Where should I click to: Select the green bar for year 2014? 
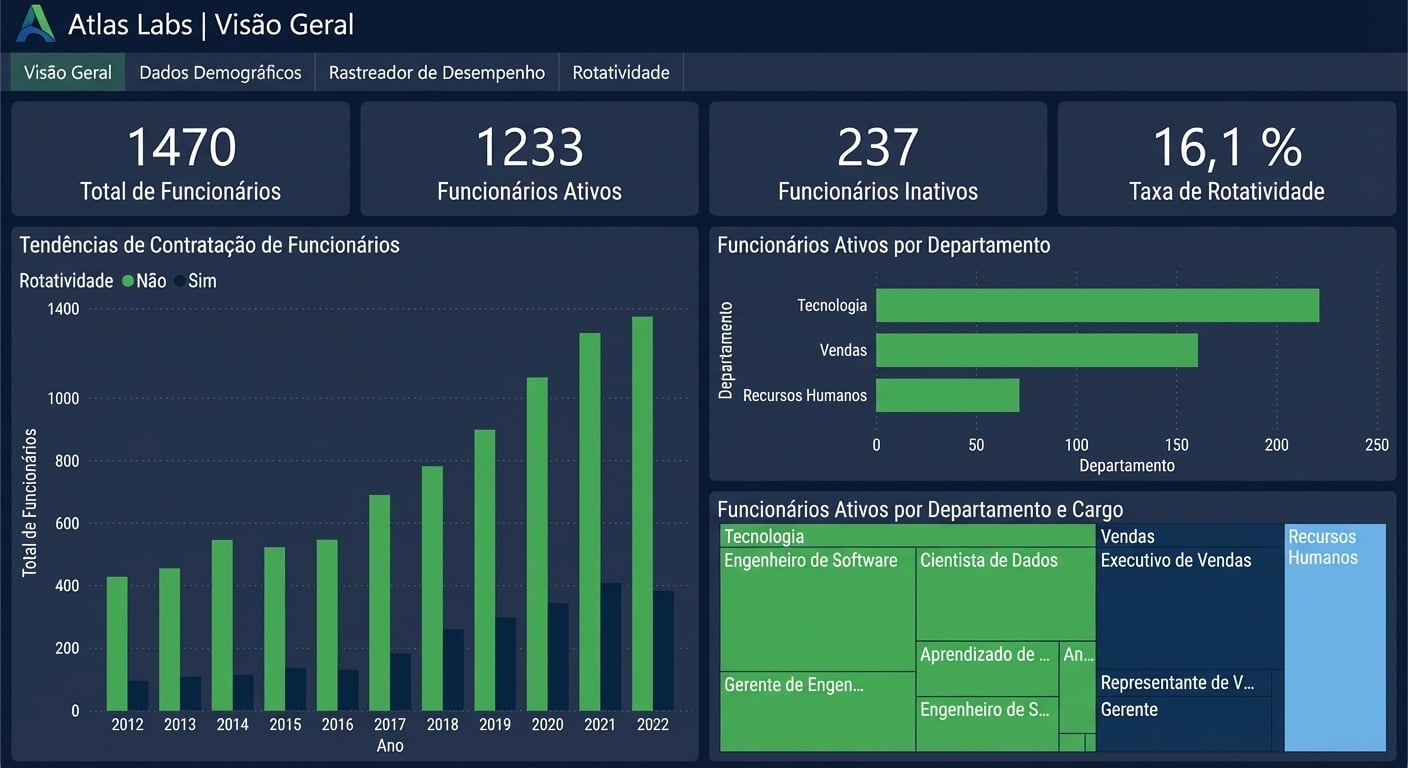[x=222, y=626]
